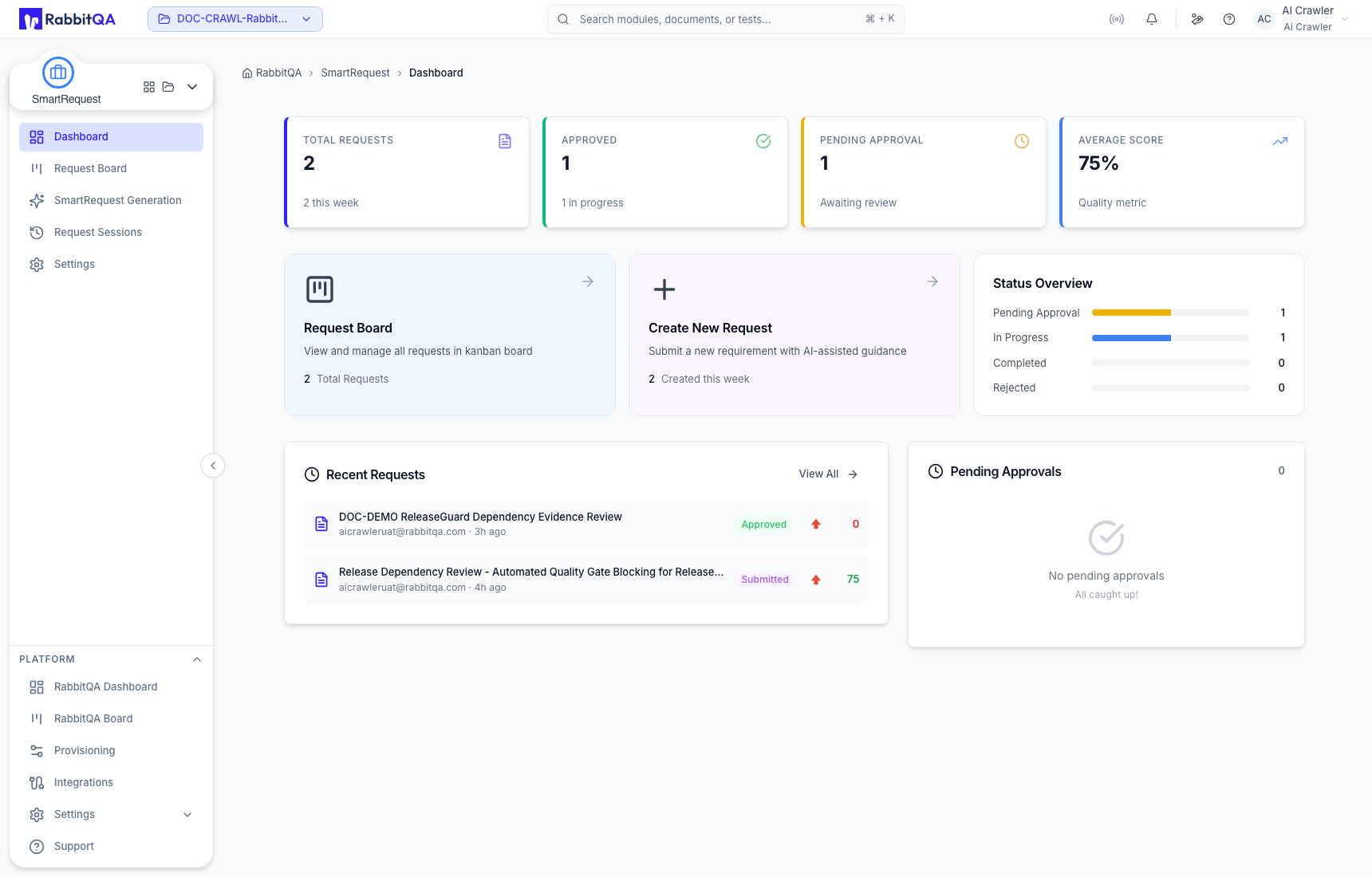Viewport: 1372px width, 877px height.
Task: Click the arrow on Create New Request card
Action: click(932, 281)
